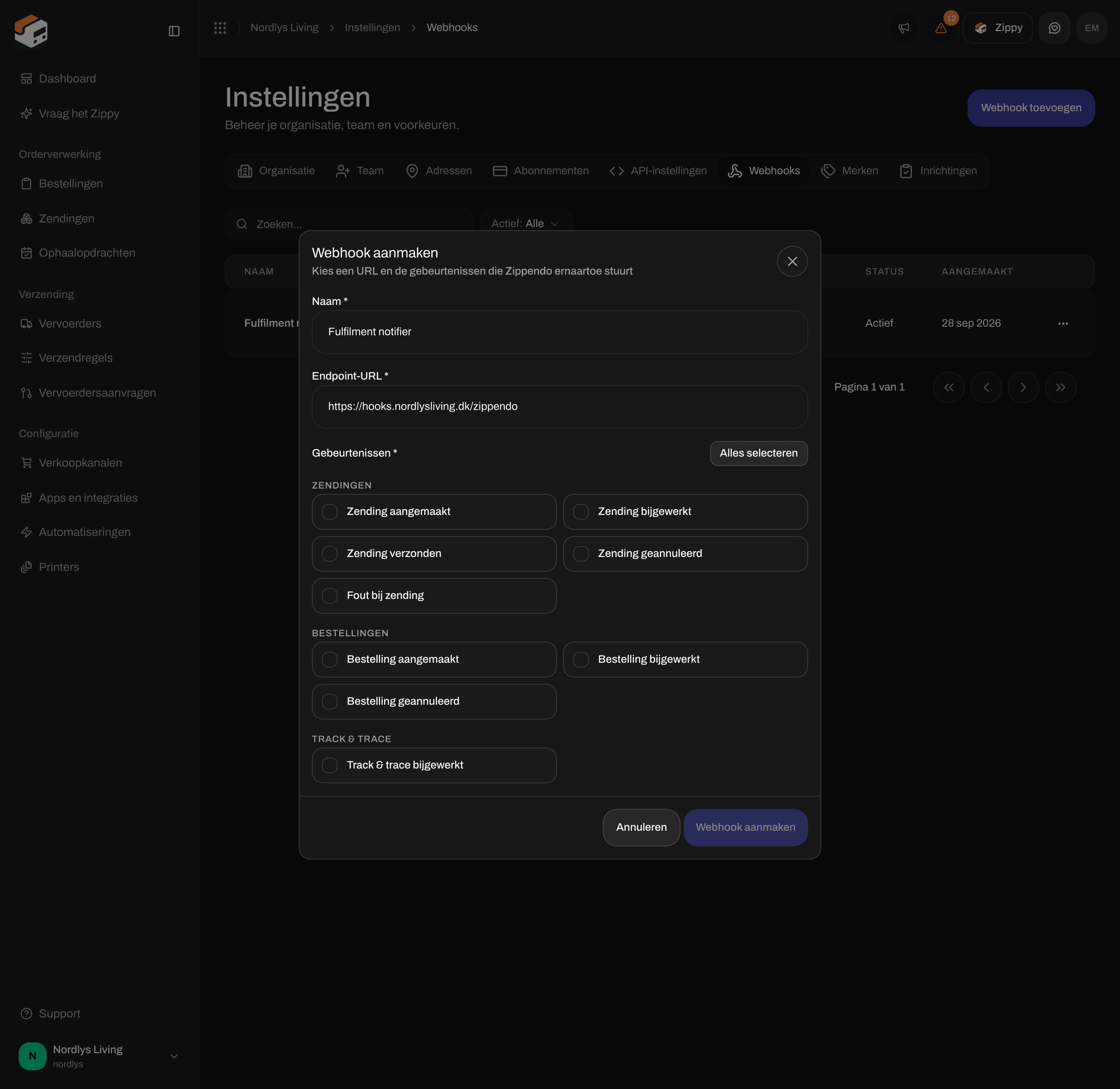The image size is (1120, 1089).
Task: Click the EM user avatar
Action: click(x=1091, y=28)
